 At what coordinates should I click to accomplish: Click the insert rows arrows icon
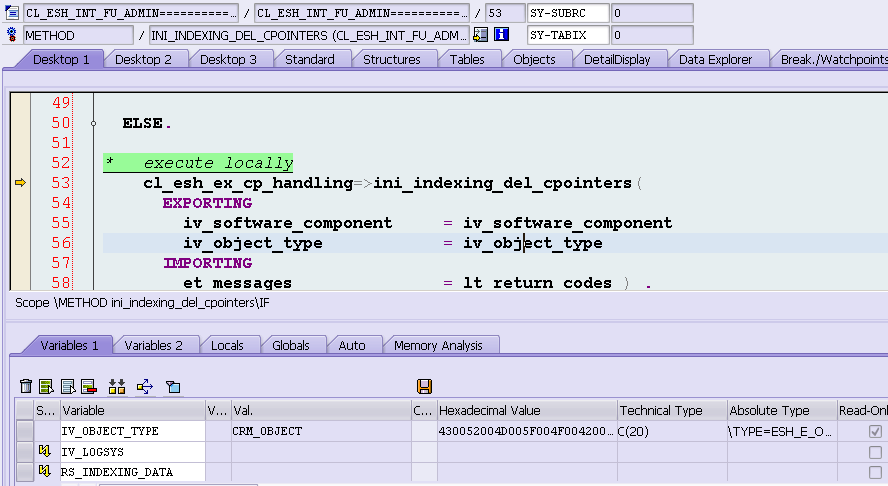[x=117, y=386]
